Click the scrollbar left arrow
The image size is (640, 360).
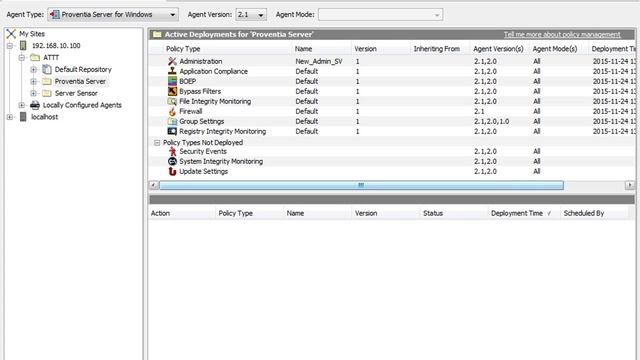pos(153,185)
